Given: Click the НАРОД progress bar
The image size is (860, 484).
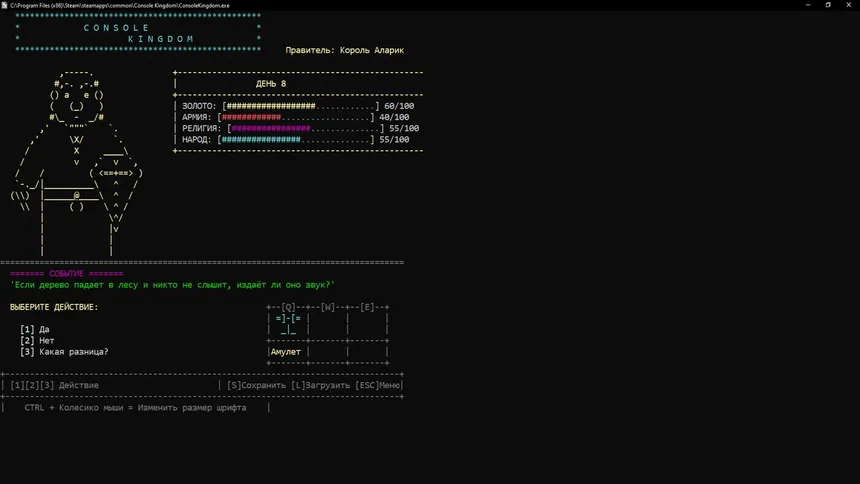Looking at the screenshot, I should 296,139.
